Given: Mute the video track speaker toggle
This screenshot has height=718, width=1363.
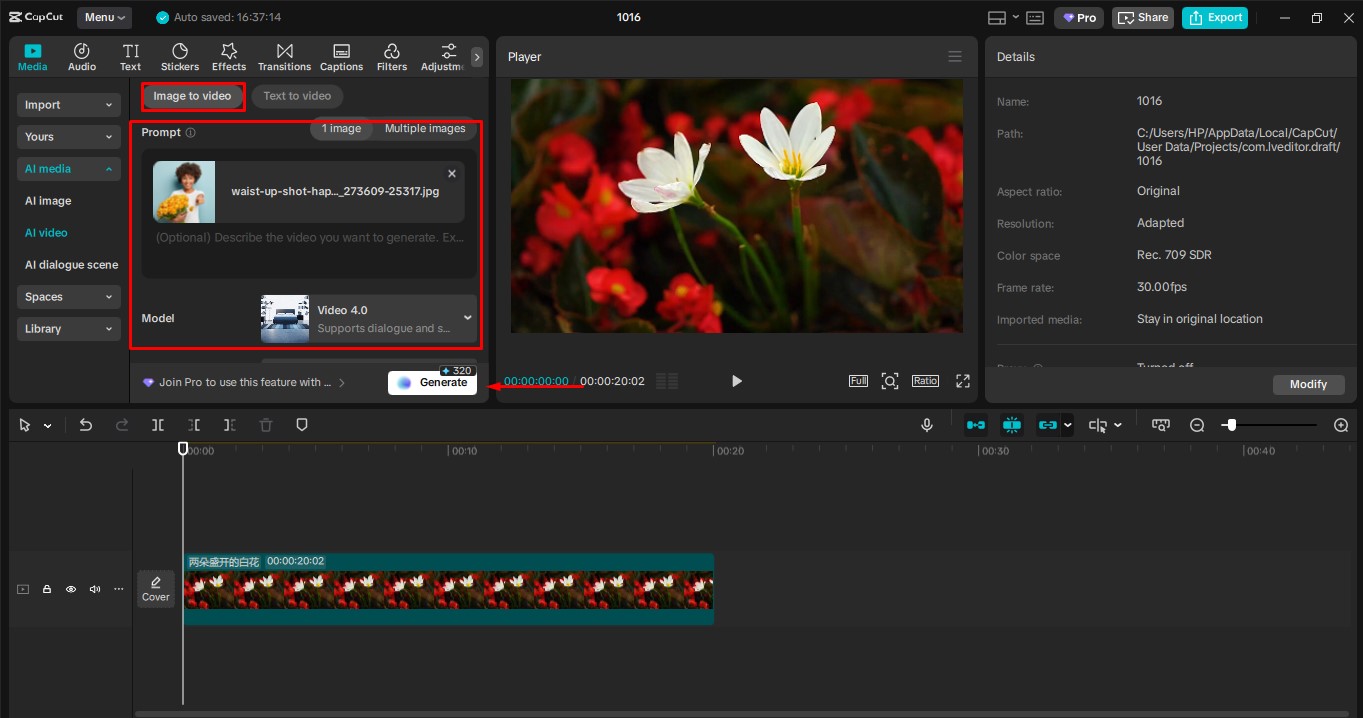Looking at the screenshot, I should tap(94, 589).
